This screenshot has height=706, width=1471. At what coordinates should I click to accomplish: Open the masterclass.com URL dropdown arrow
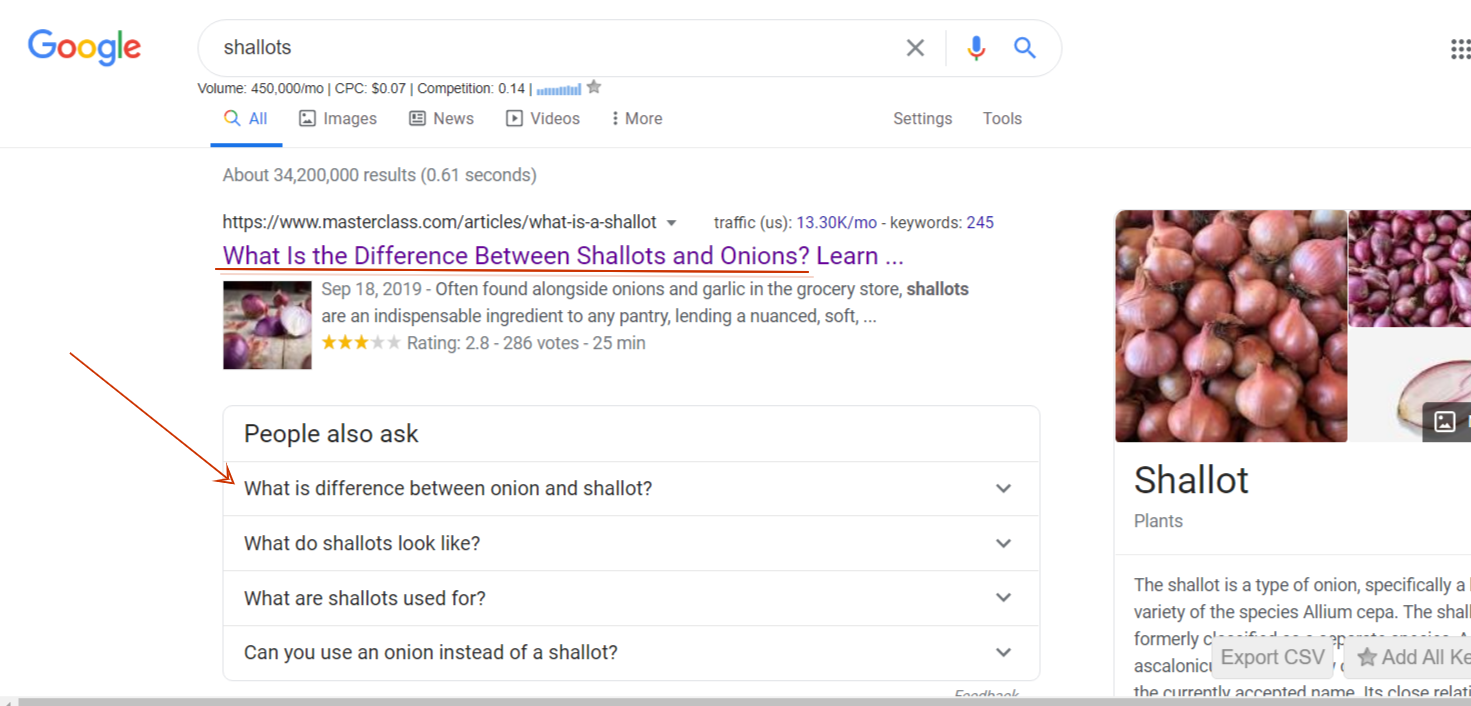[x=672, y=223]
